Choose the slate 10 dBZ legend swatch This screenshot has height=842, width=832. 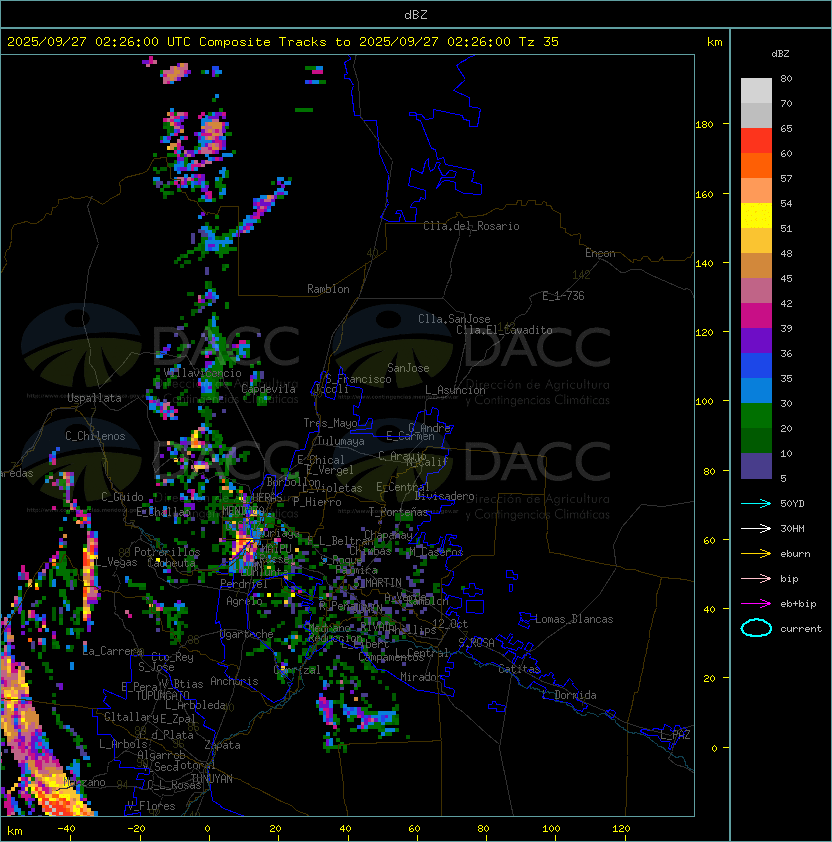pyautogui.click(x=756, y=466)
